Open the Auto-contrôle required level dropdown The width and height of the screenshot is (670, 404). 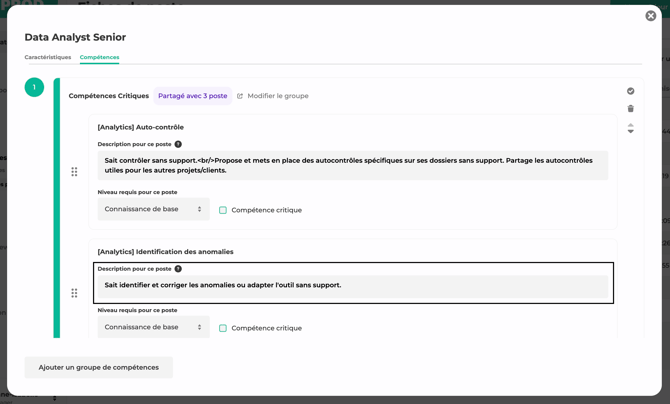[x=153, y=210]
